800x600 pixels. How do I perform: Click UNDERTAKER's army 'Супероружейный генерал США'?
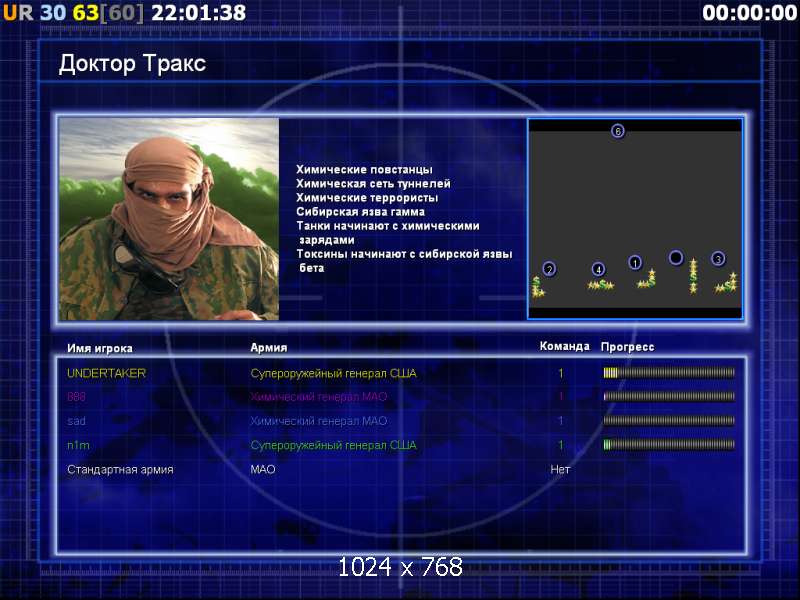coord(333,373)
